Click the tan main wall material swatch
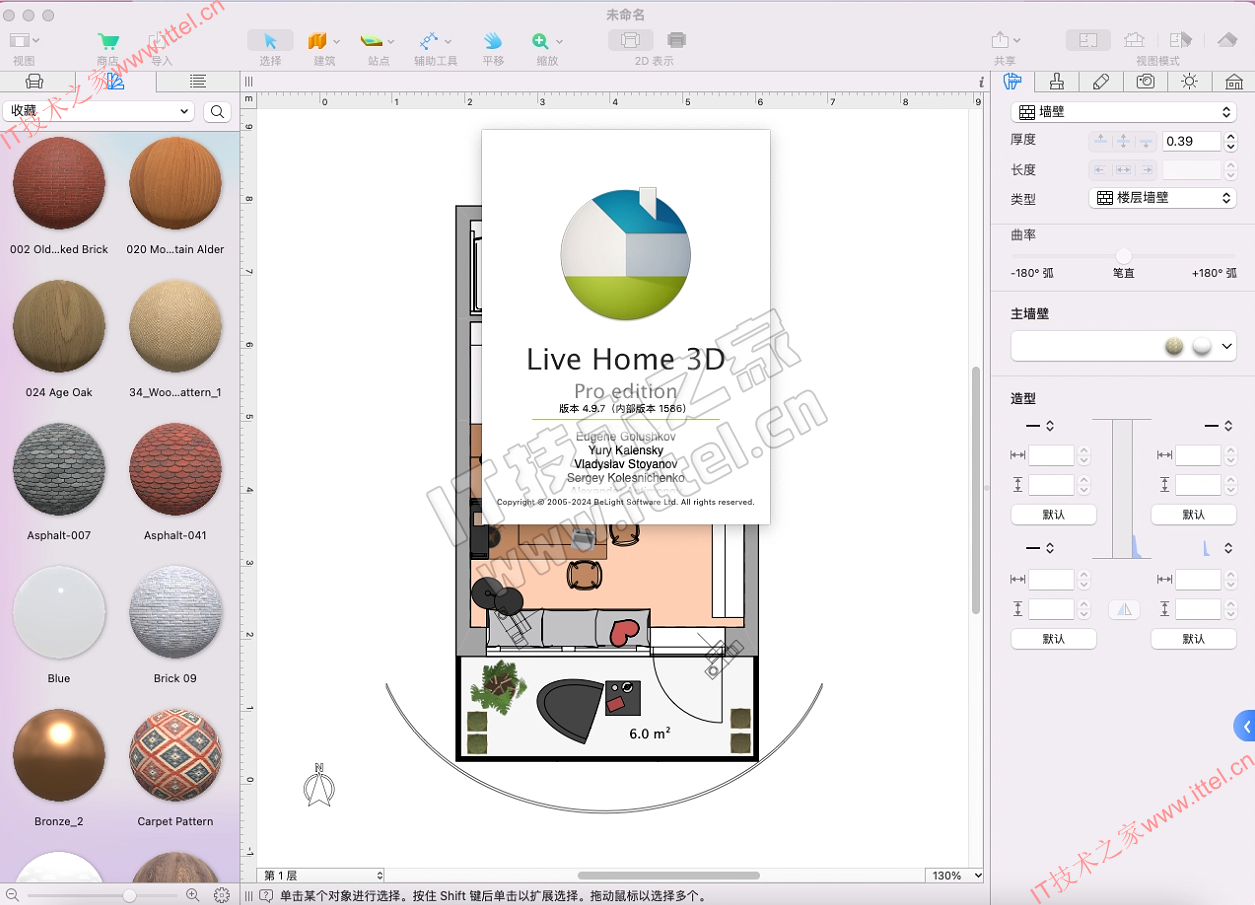Image resolution: width=1255 pixels, height=905 pixels. (x=1174, y=346)
